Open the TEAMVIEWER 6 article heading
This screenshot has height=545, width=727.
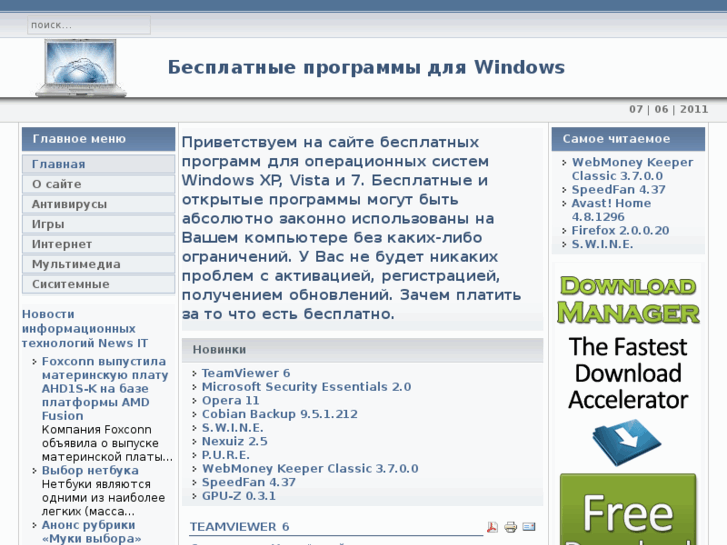click(x=239, y=527)
